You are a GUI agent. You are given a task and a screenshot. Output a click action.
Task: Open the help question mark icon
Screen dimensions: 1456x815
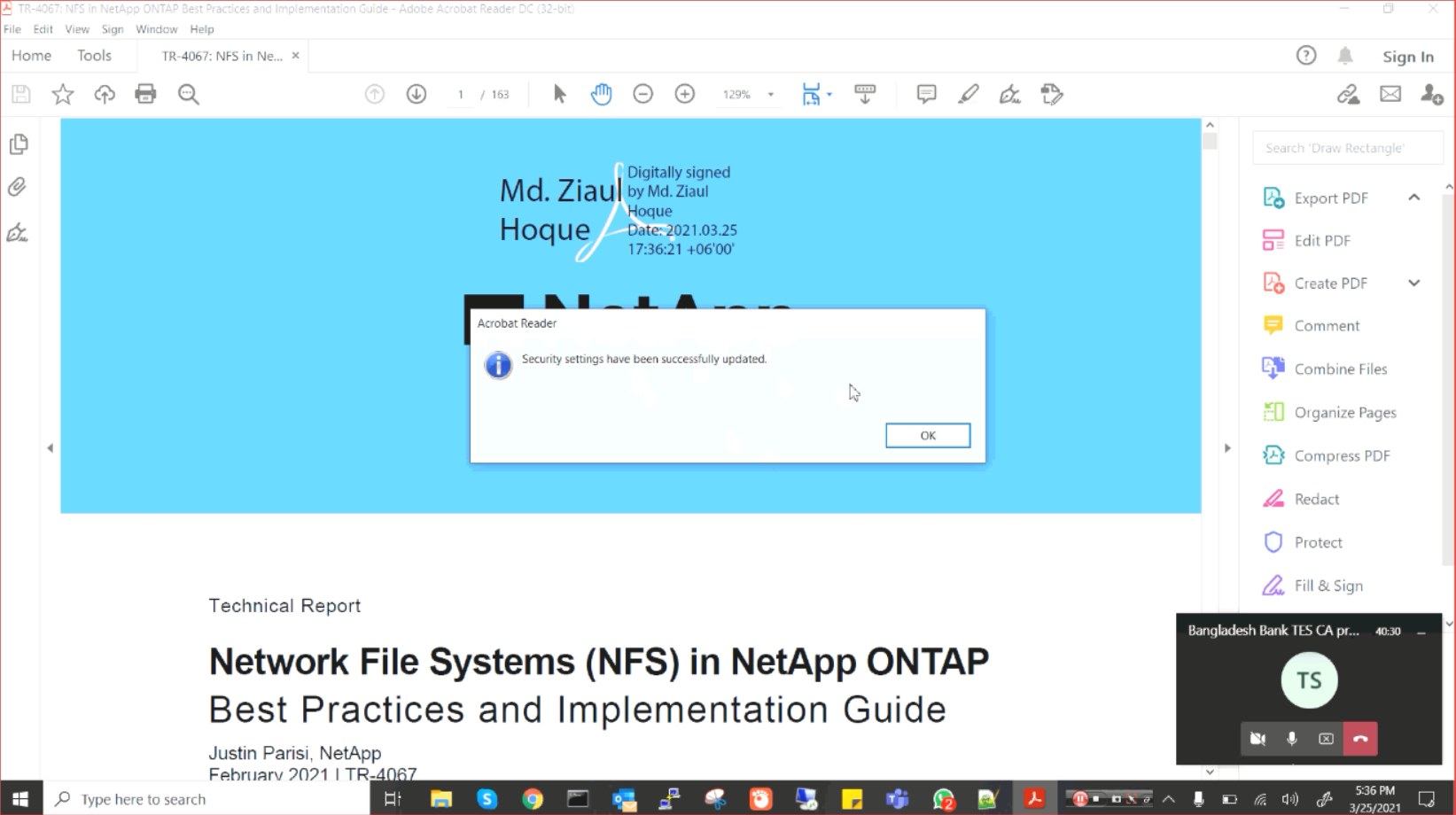click(1306, 56)
